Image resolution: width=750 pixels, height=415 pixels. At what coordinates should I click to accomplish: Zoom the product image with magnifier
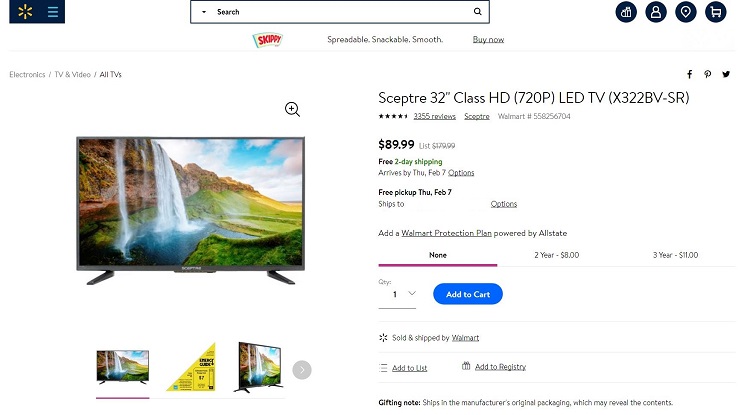pyautogui.click(x=292, y=109)
